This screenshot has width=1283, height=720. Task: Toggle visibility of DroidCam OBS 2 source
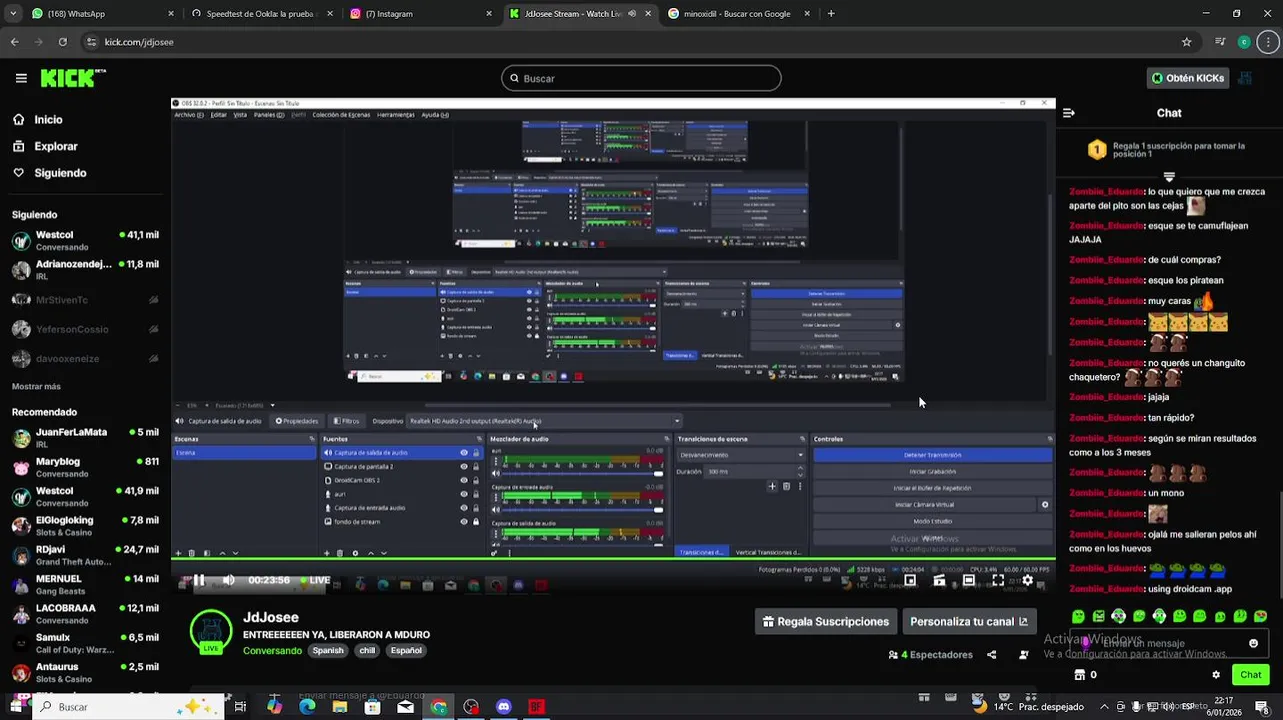click(x=463, y=480)
